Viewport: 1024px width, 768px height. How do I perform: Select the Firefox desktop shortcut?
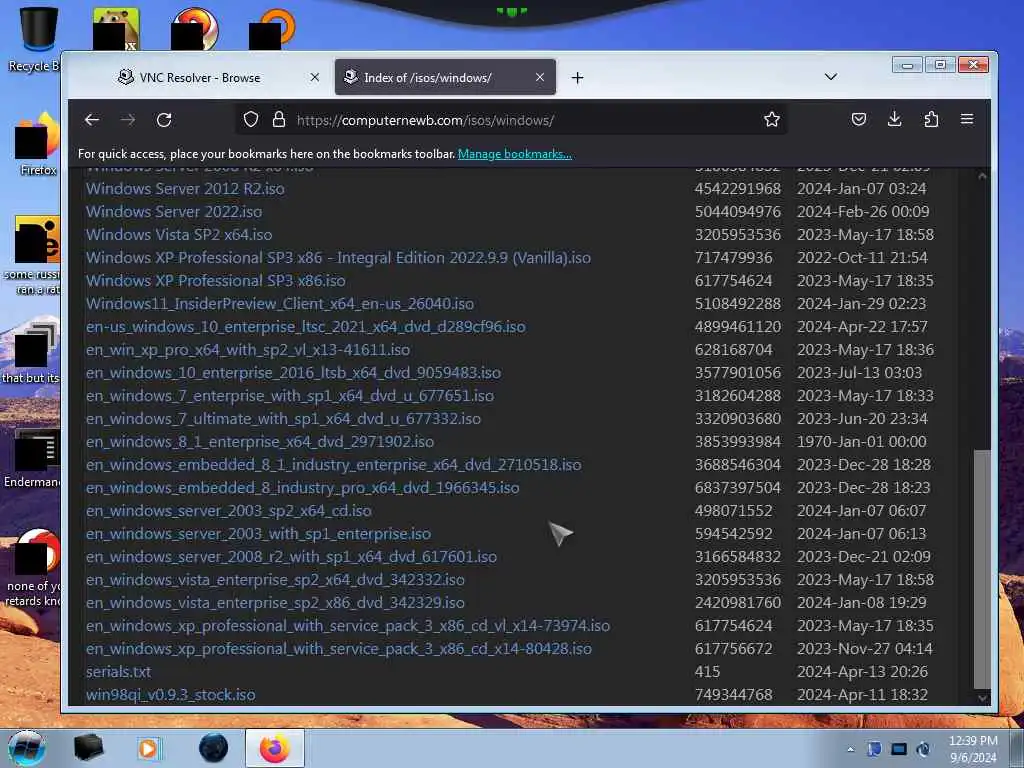(37, 144)
